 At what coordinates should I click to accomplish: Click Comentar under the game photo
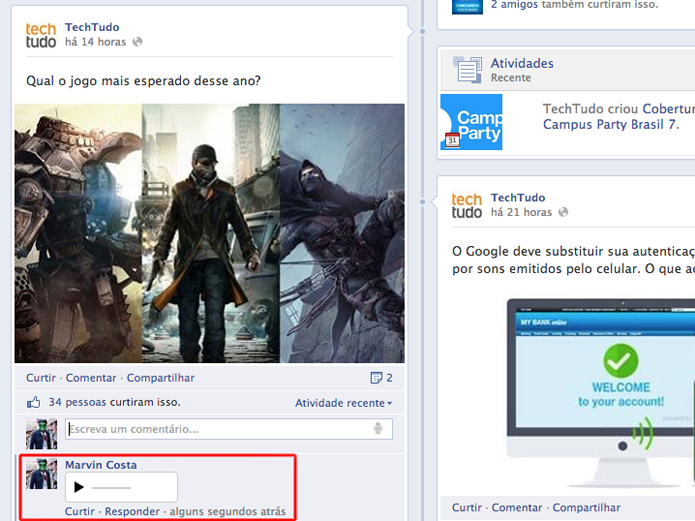point(91,378)
